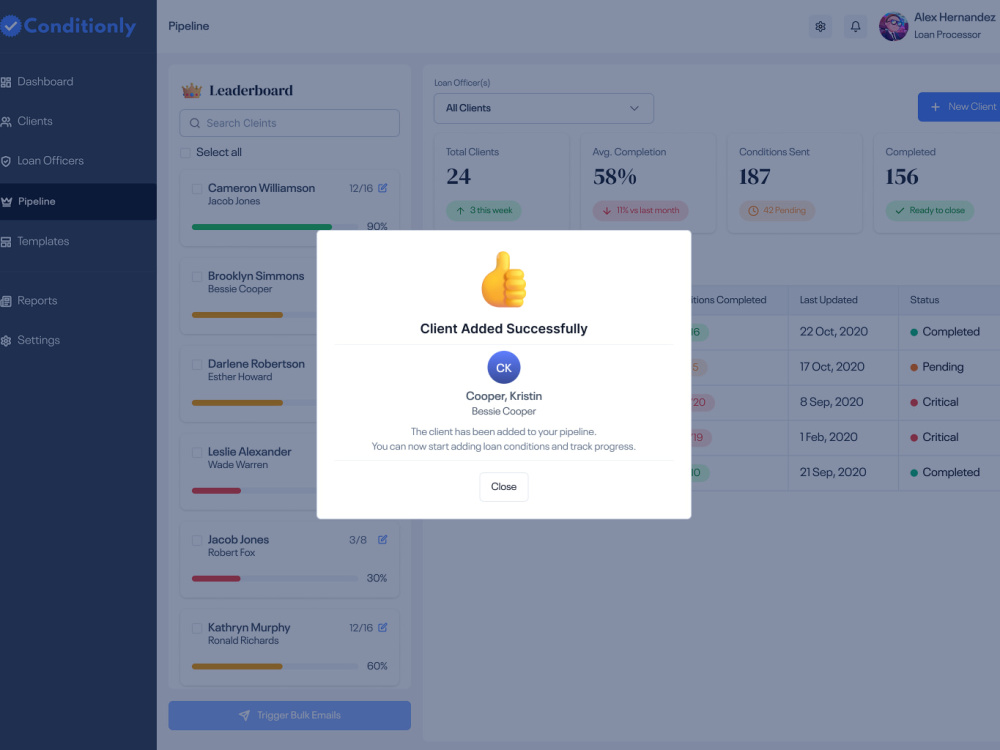Click the Conditionly logo
Image resolution: width=1000 pixels, height=750 pixels.
[68, 26]
